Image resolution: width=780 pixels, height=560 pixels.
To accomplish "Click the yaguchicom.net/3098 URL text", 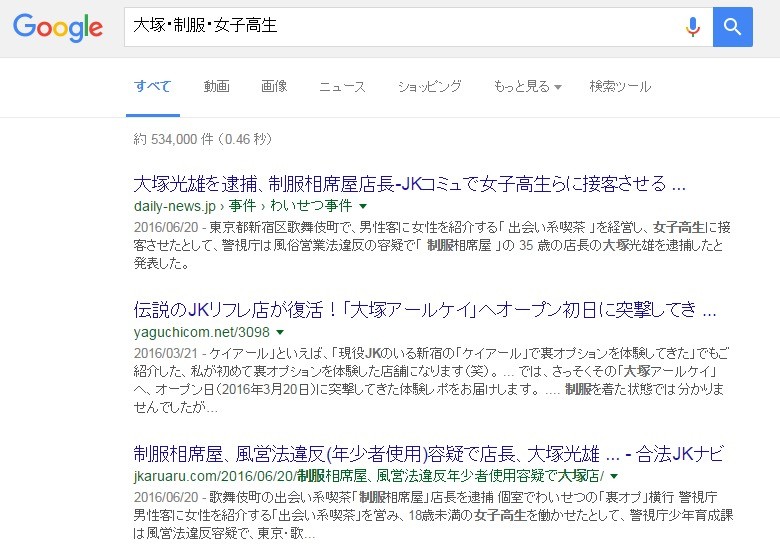I will [x=201, y=332].
